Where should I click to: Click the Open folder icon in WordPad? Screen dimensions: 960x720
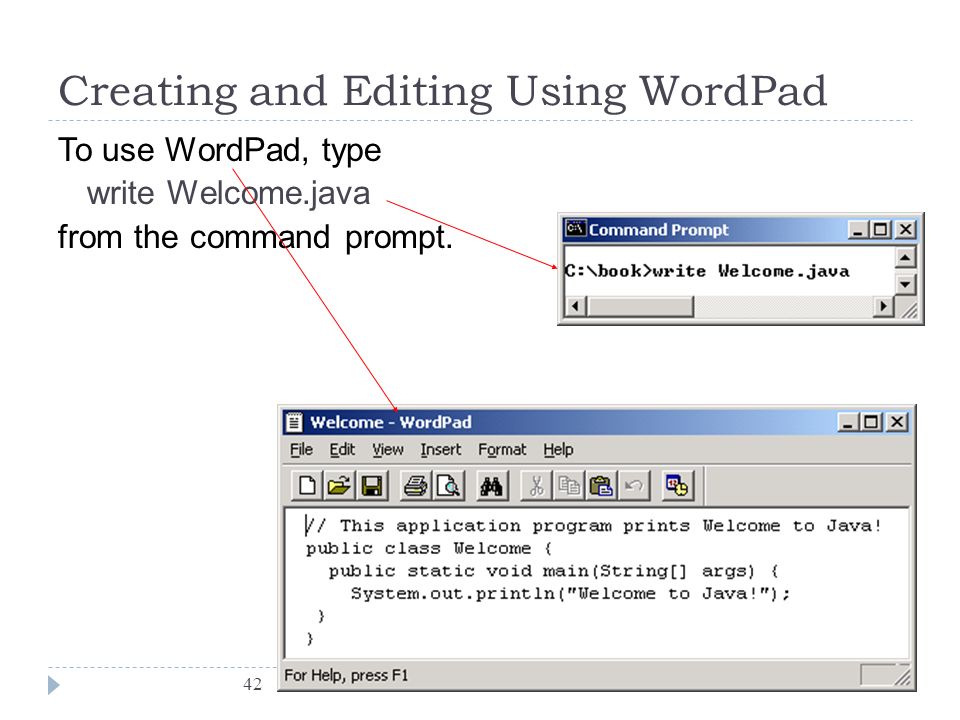point(339,486)
